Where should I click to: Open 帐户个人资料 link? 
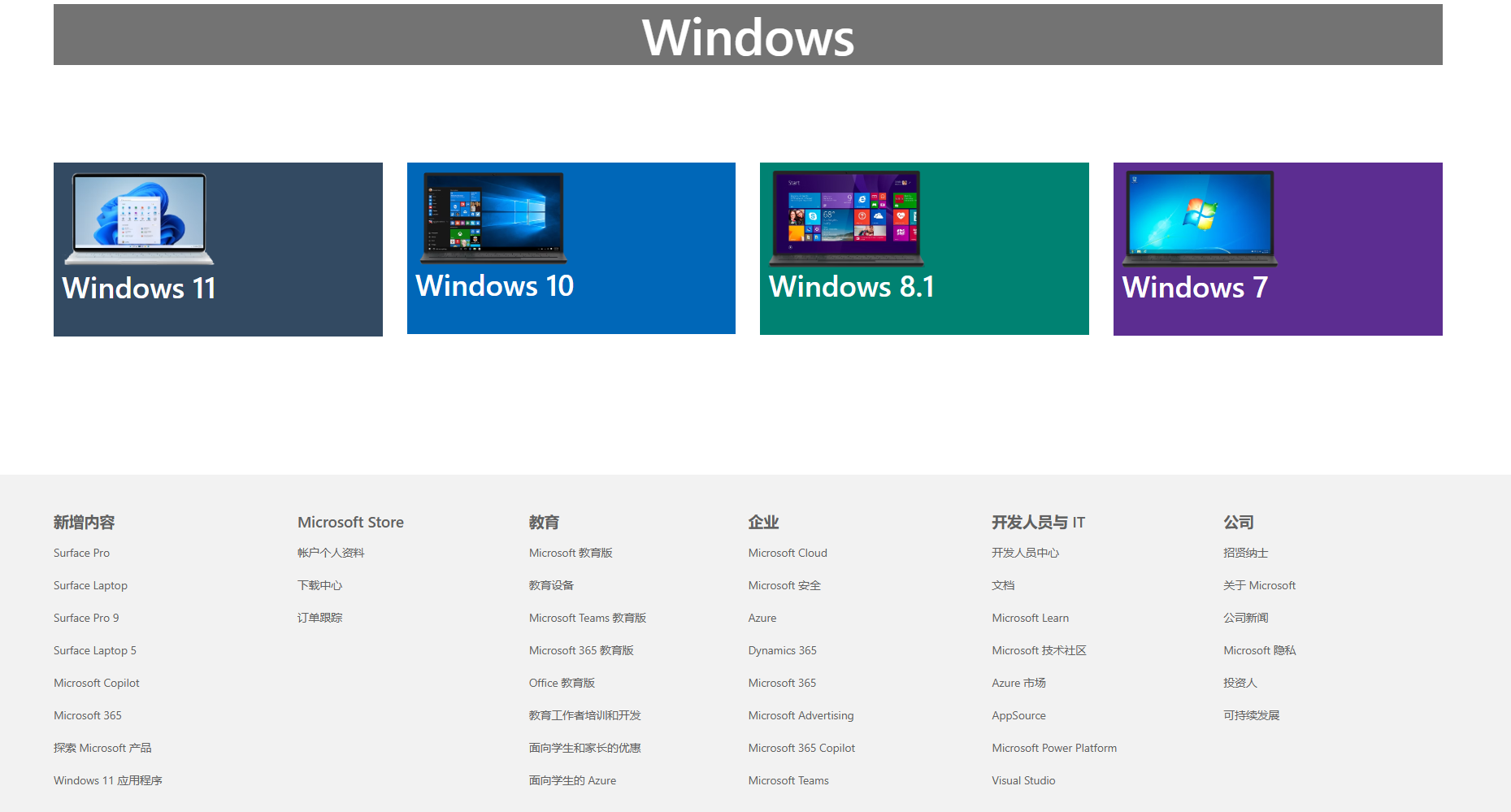(x=331, y=553)
